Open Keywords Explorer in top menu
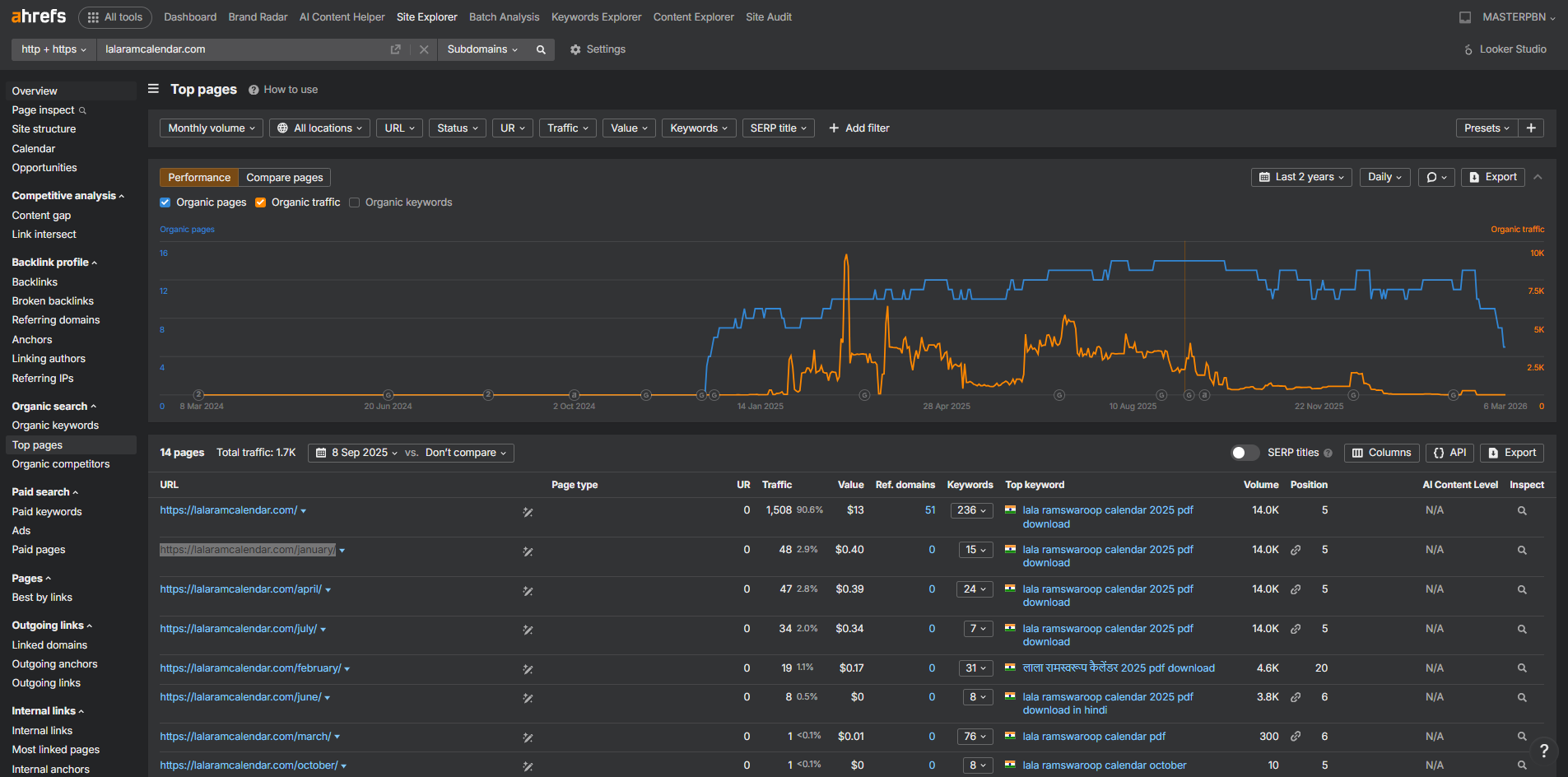The image size is (1568, 777). 596,17
